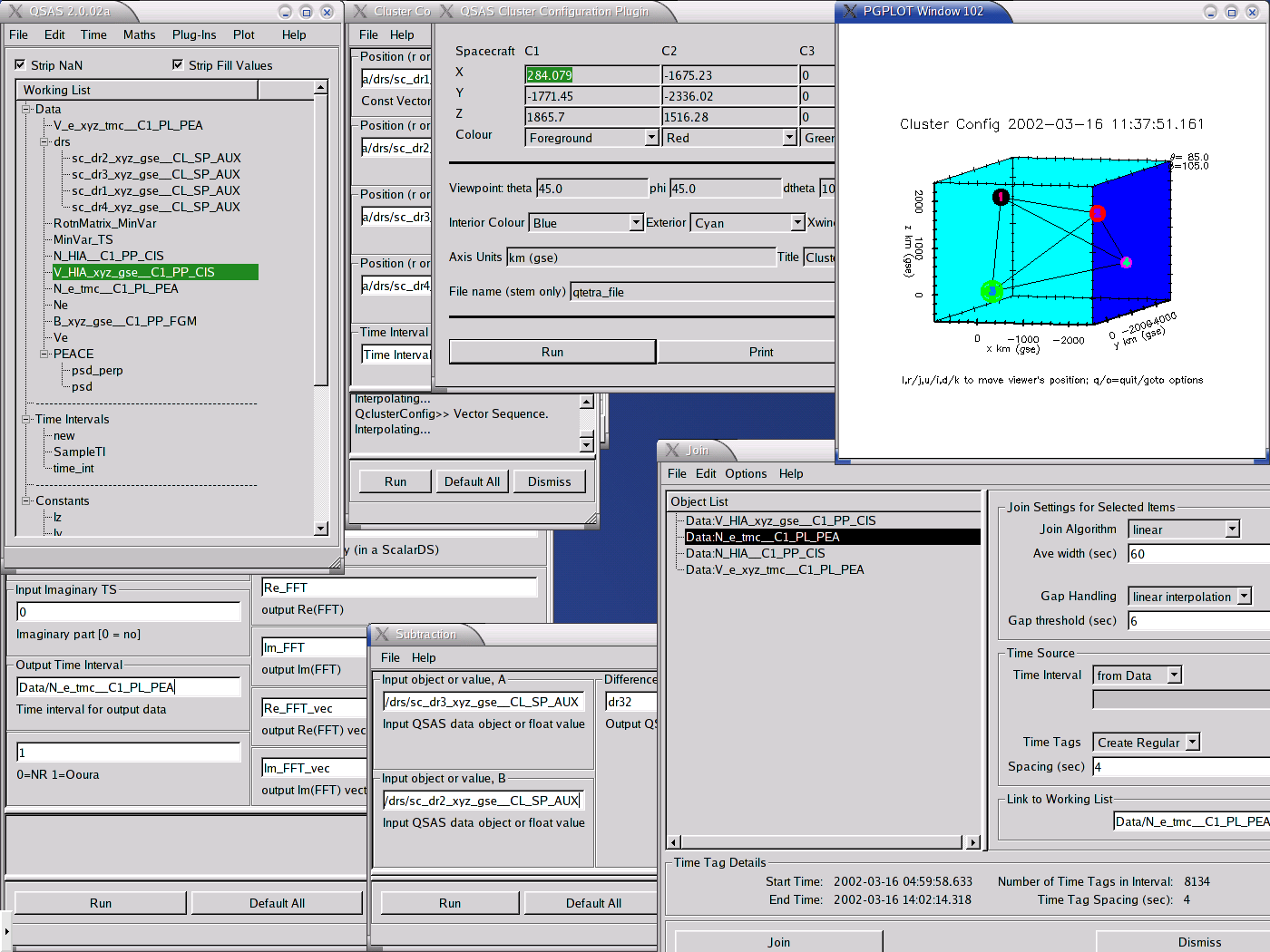
Task: Click Dismiss next to Default All
Action: pos(550,481)
